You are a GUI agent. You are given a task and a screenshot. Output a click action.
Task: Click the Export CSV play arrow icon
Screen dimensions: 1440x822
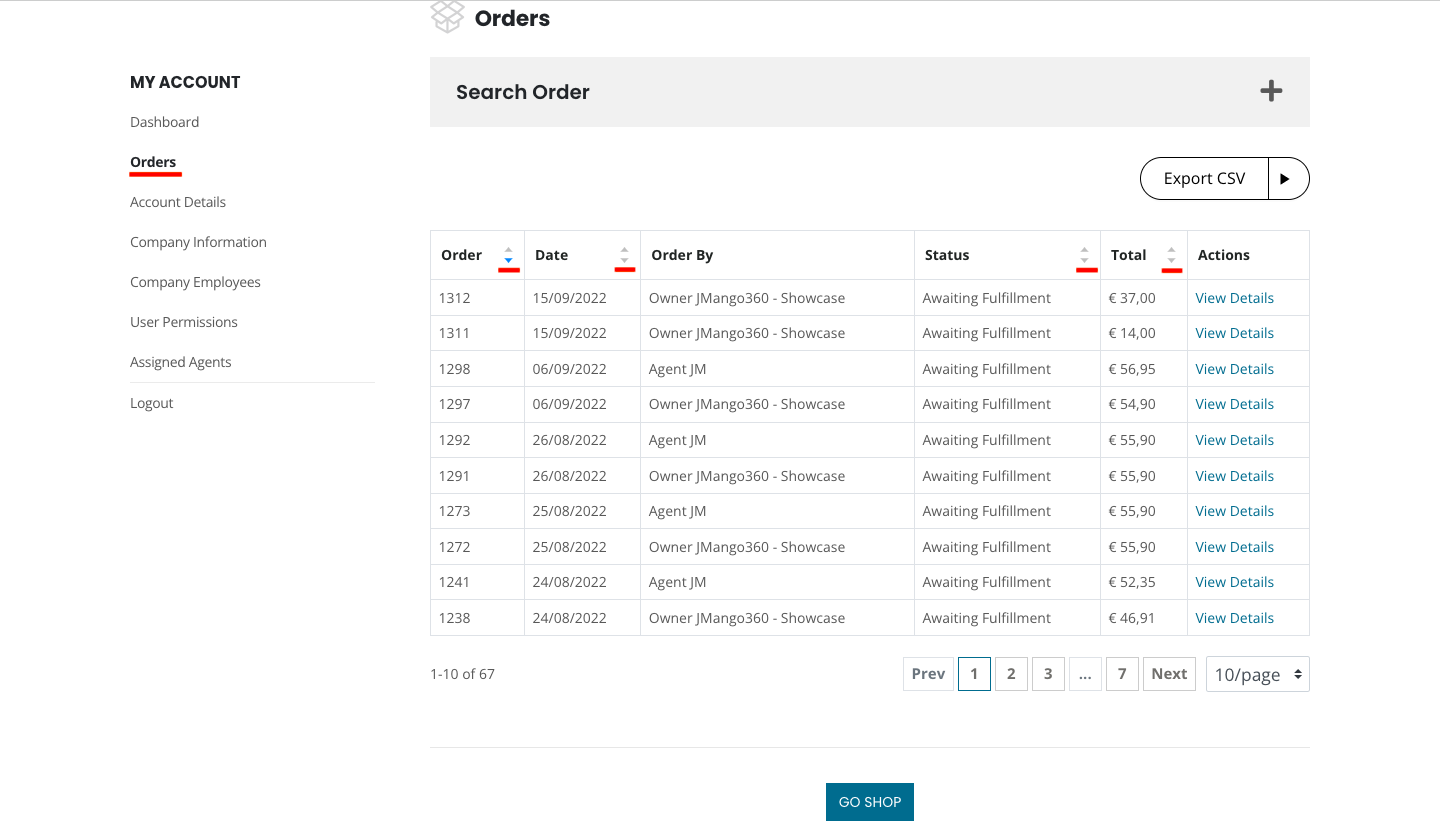click(x=1287, y=179)
